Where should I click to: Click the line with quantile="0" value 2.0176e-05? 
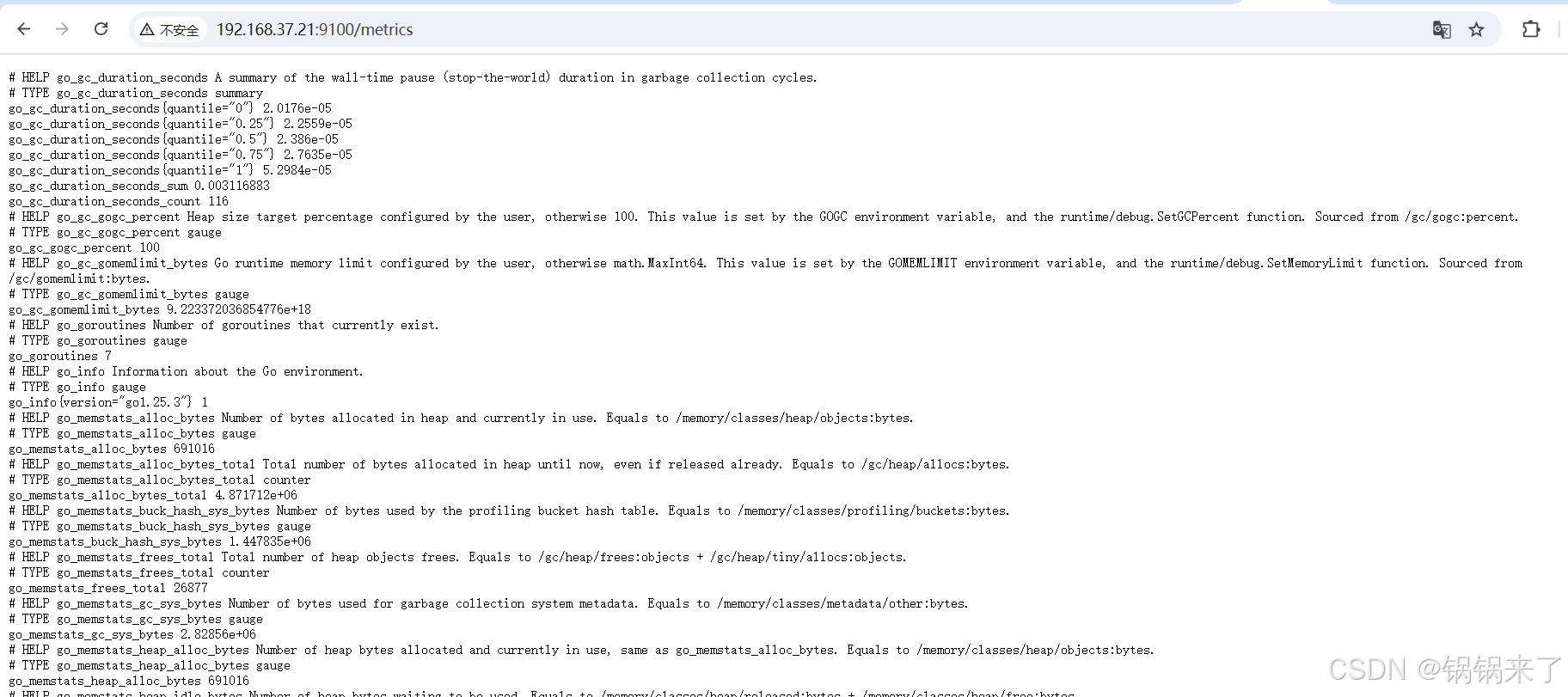click(x=170, y=108)
